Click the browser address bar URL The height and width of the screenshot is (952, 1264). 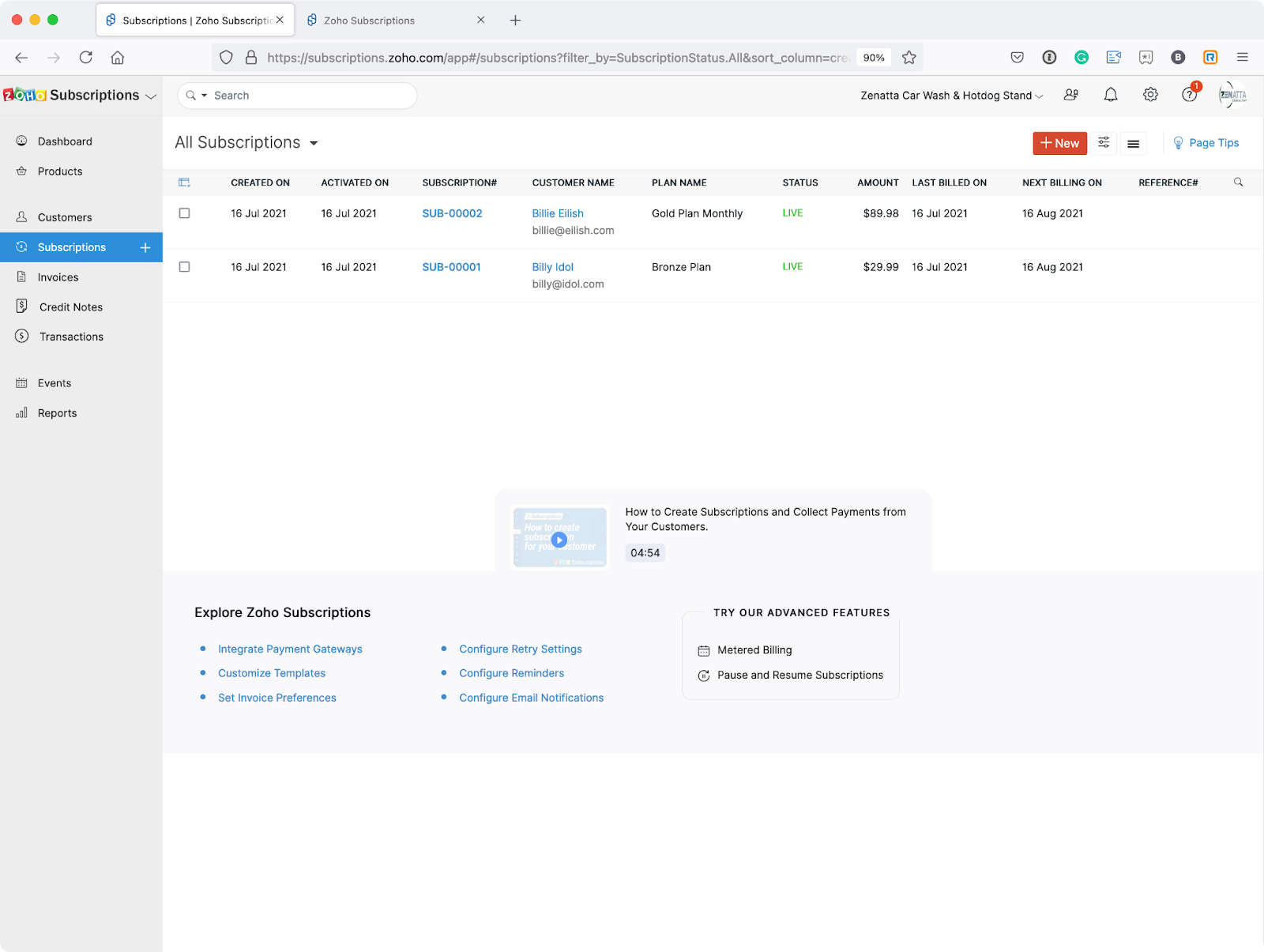[558, 58]
